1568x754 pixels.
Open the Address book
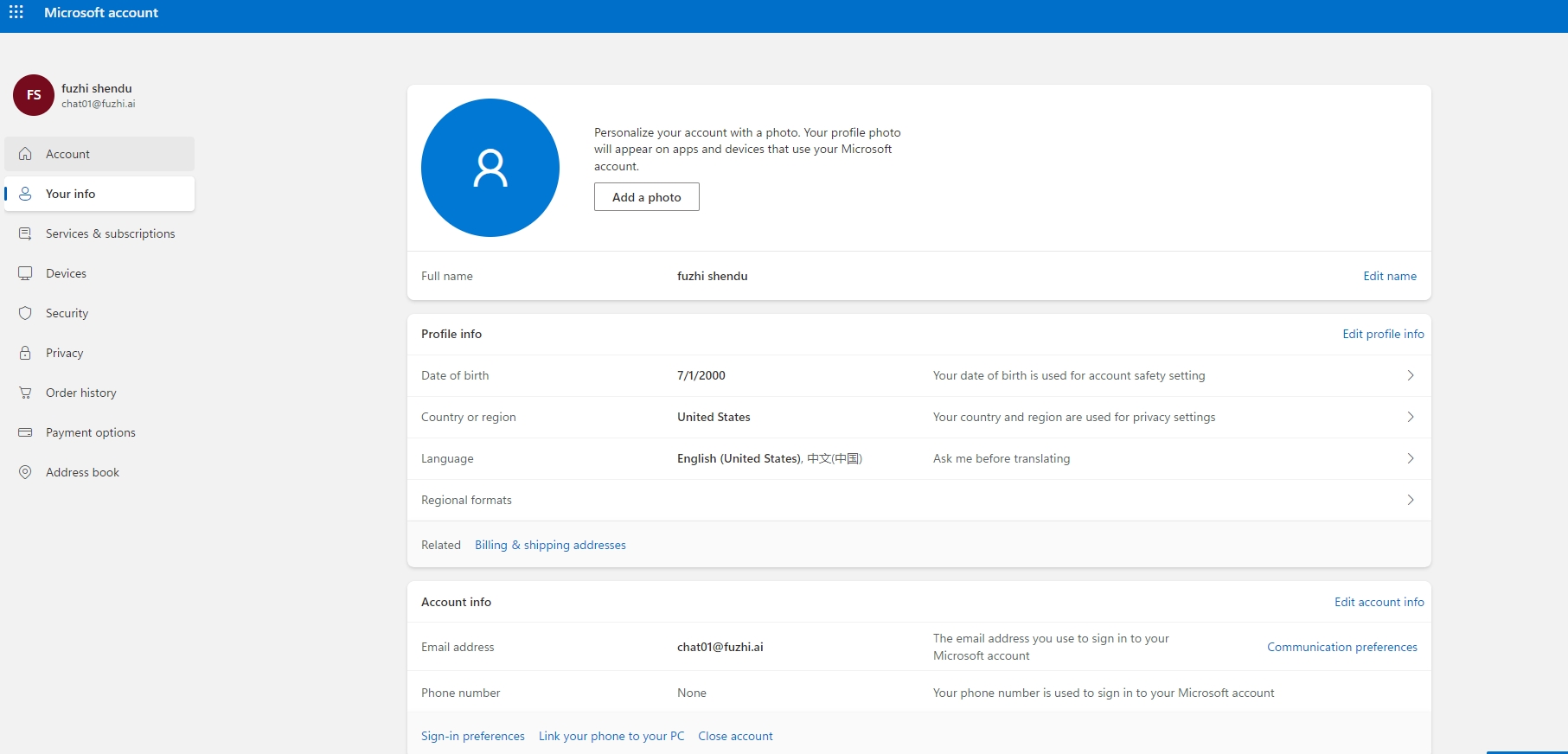coord(99,472)
